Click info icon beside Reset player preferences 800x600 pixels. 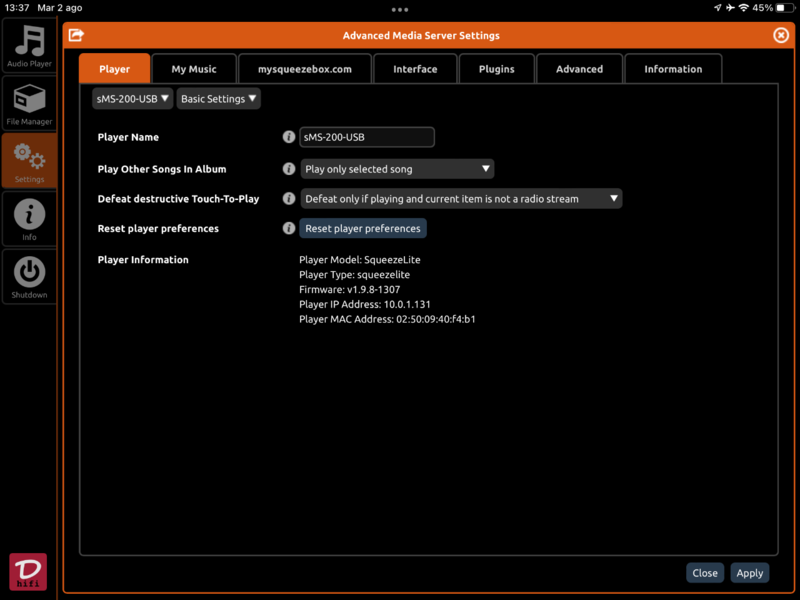point(289,229)
